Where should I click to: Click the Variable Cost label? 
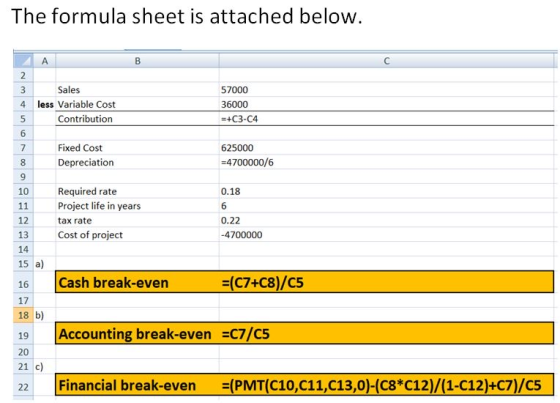click(x=86, y=104)
